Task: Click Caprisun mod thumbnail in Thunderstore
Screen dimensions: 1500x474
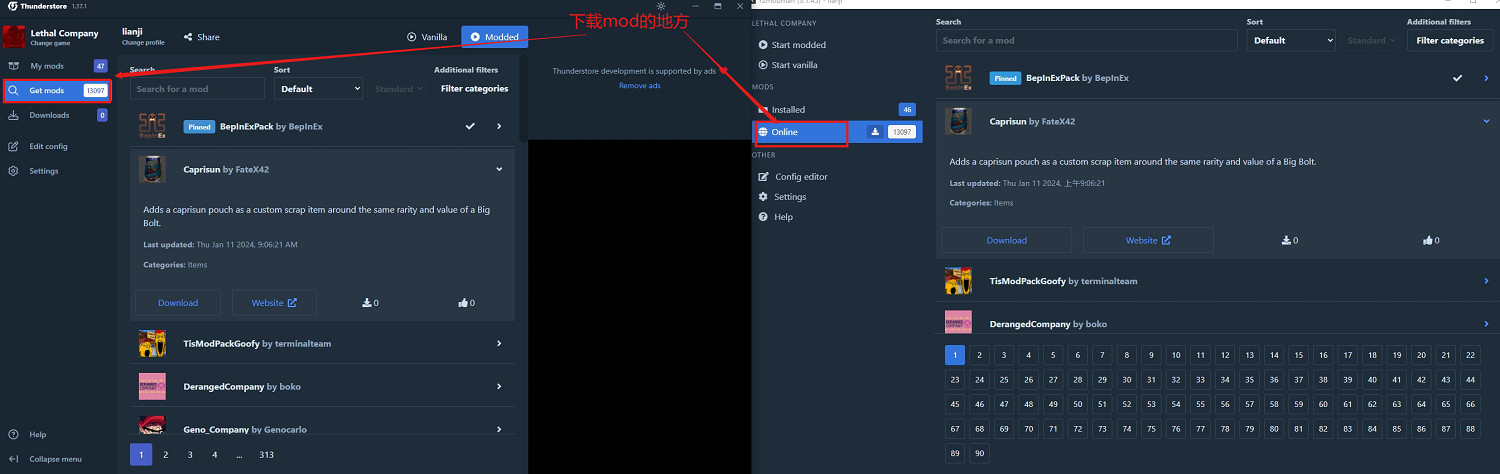Action: click(152, 169)
